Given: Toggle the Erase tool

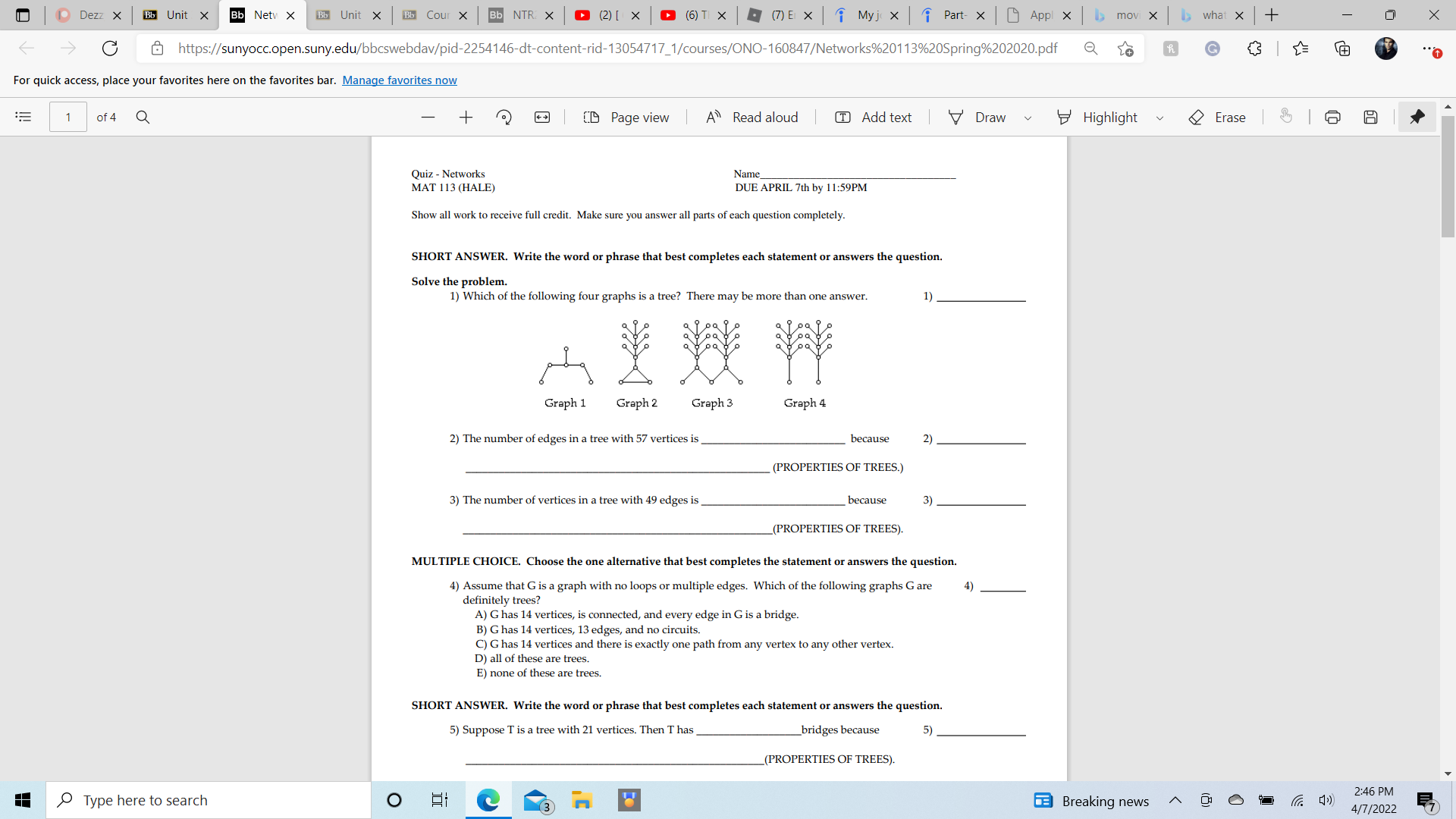Looking at the screenshot, I should [x=1217, y=117].
